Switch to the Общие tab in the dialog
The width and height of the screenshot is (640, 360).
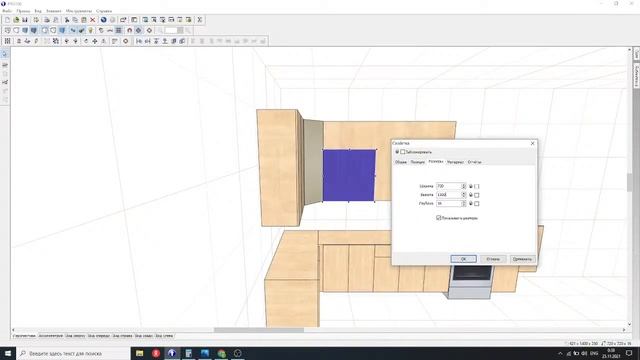click(x=401, y=162)
